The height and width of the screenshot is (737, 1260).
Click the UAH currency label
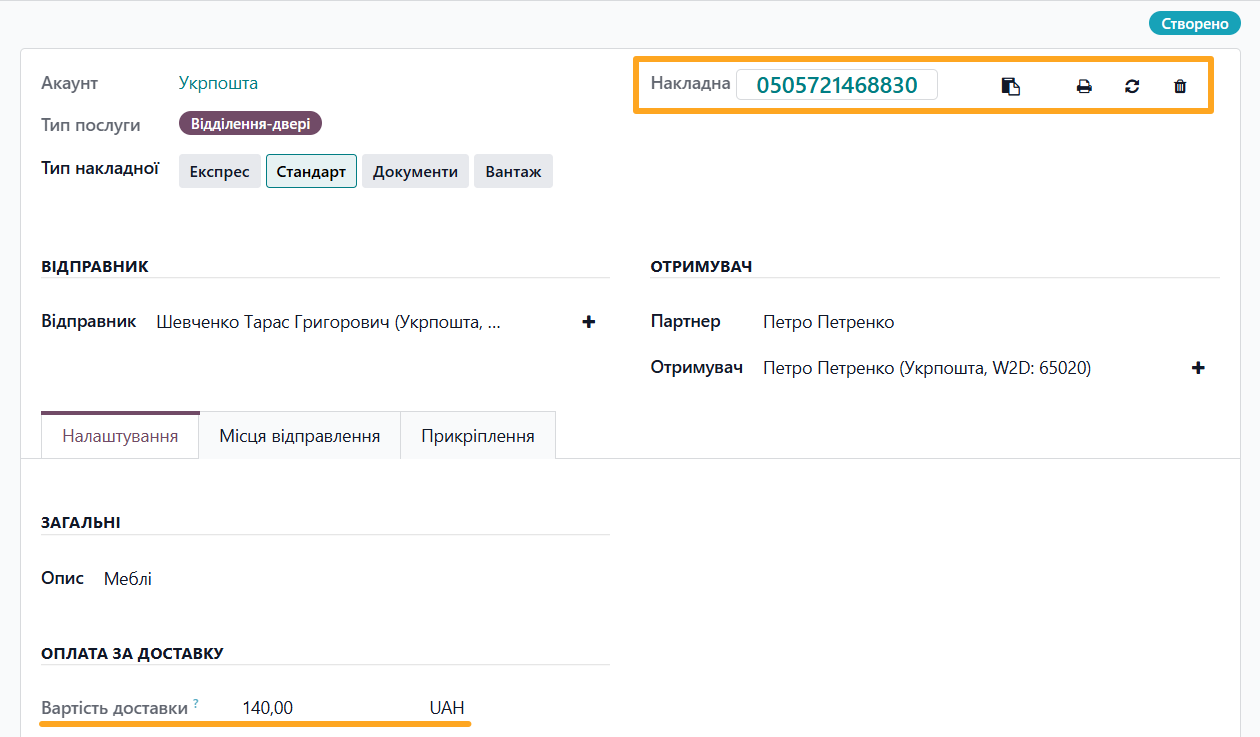[x=447, y=708]
